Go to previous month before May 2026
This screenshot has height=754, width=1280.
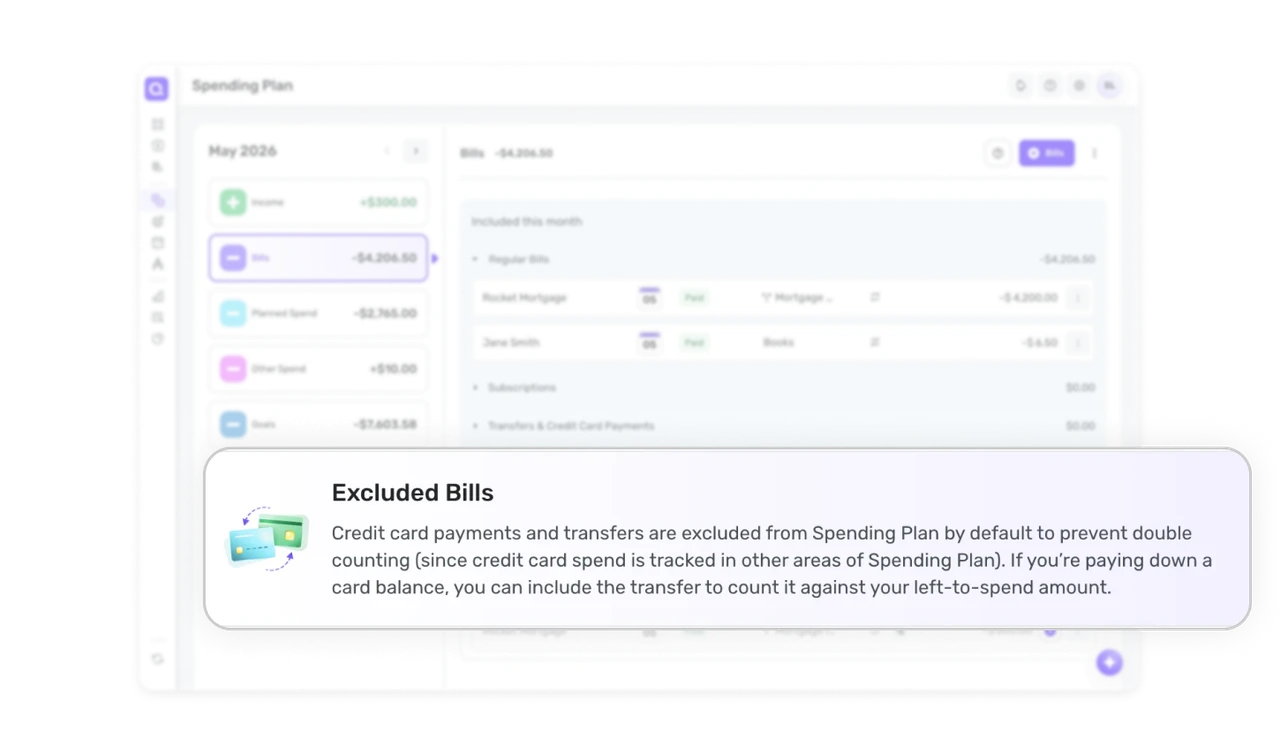(x=387, y=151)
